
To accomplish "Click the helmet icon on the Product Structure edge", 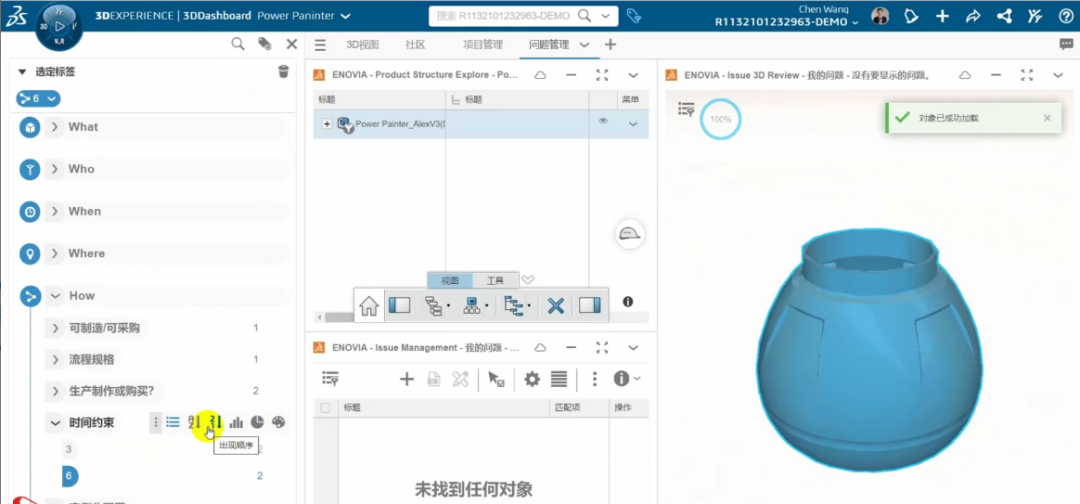I will point(630,234).
